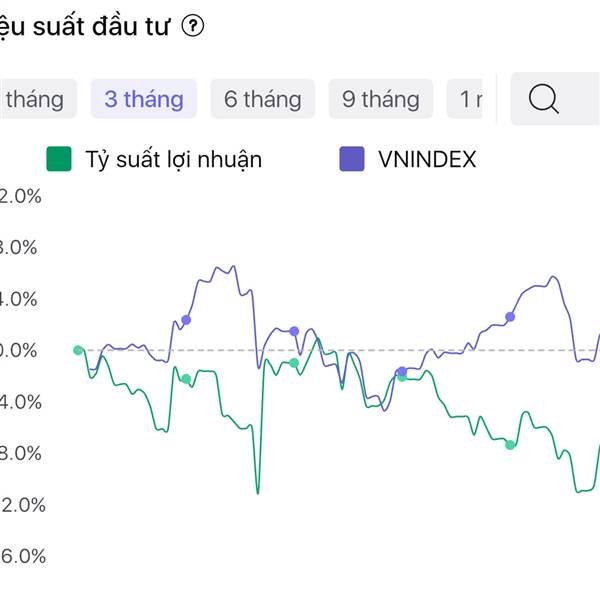Click the leftmost purple VNINDEX data dot

[186, 320]
